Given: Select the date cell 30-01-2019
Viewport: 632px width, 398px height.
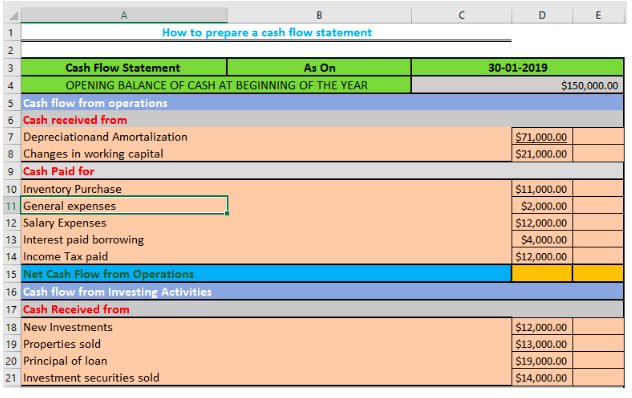Looking at the screenshot, I should 518,67.
